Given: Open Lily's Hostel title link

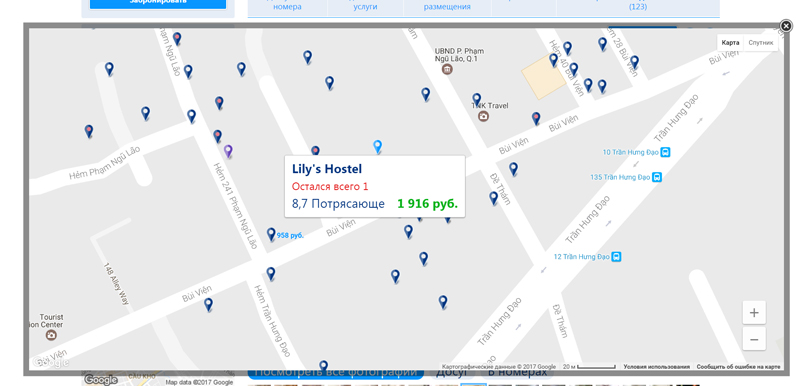Looking at the screenshot, I should 327,169.
